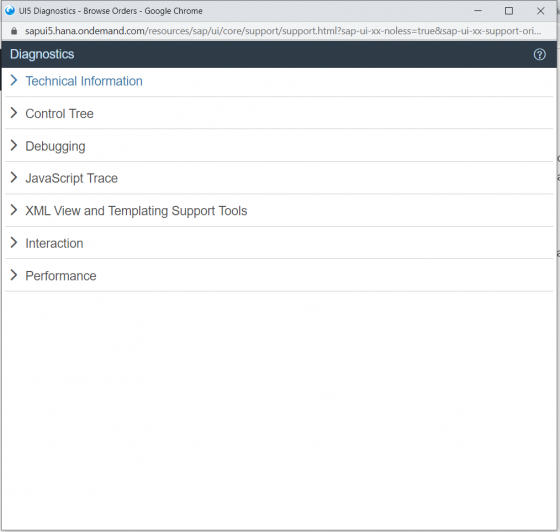Viewport: 560px width, 532px height.
Task: Open the Diagnostics help icon
Action: click(x=539, y=55)
